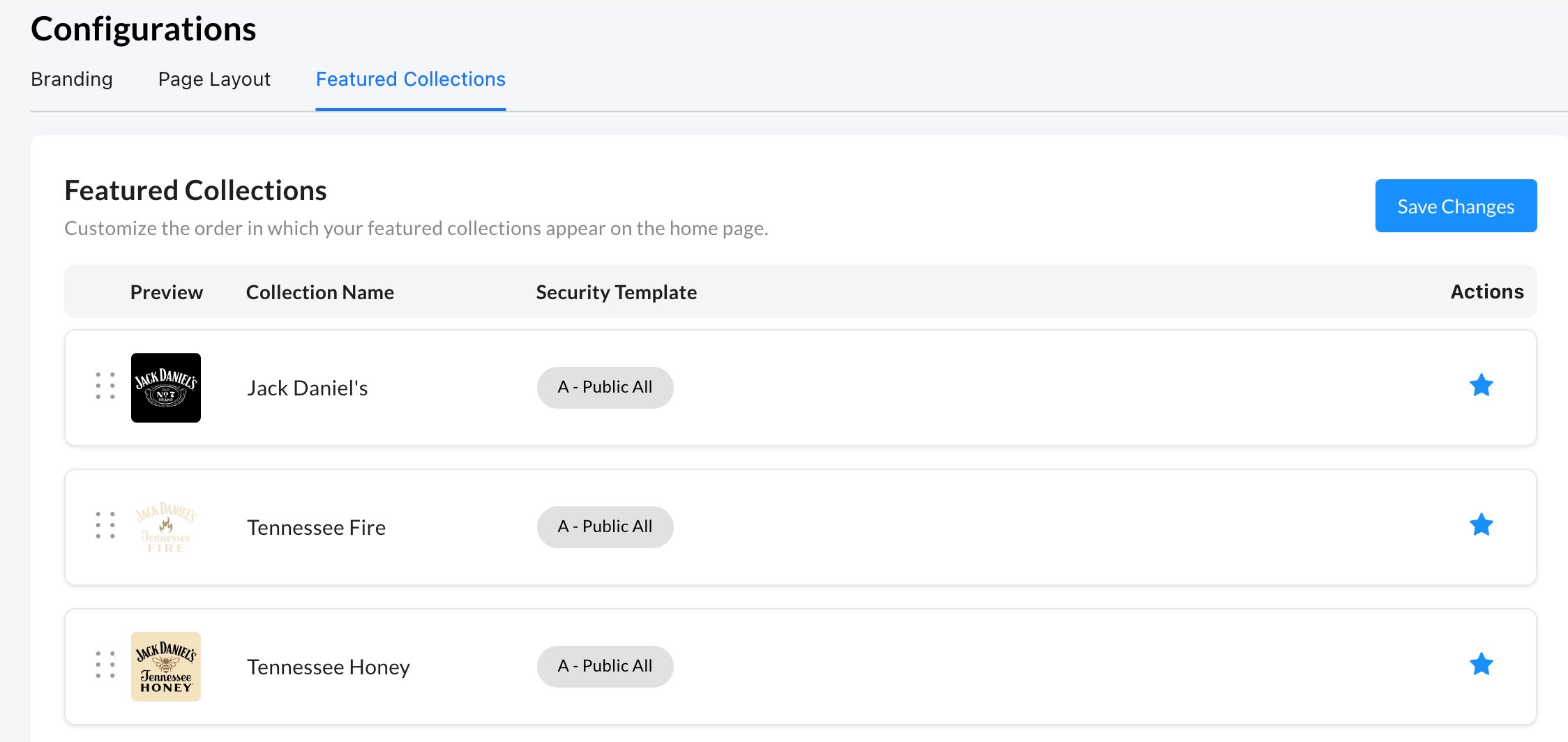The image size is (1568, 742).
Task: Open the Tennessee Fire collection name
Action: [316, 528]
